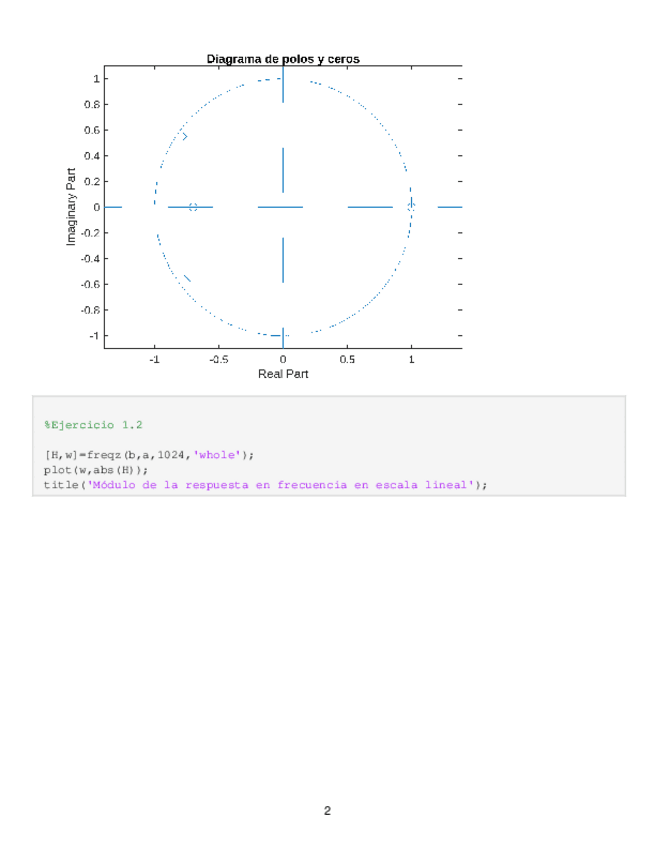The image size is (655, 848).
Task: Click the x-axis tick label 0.5
Action: point(347,359)
